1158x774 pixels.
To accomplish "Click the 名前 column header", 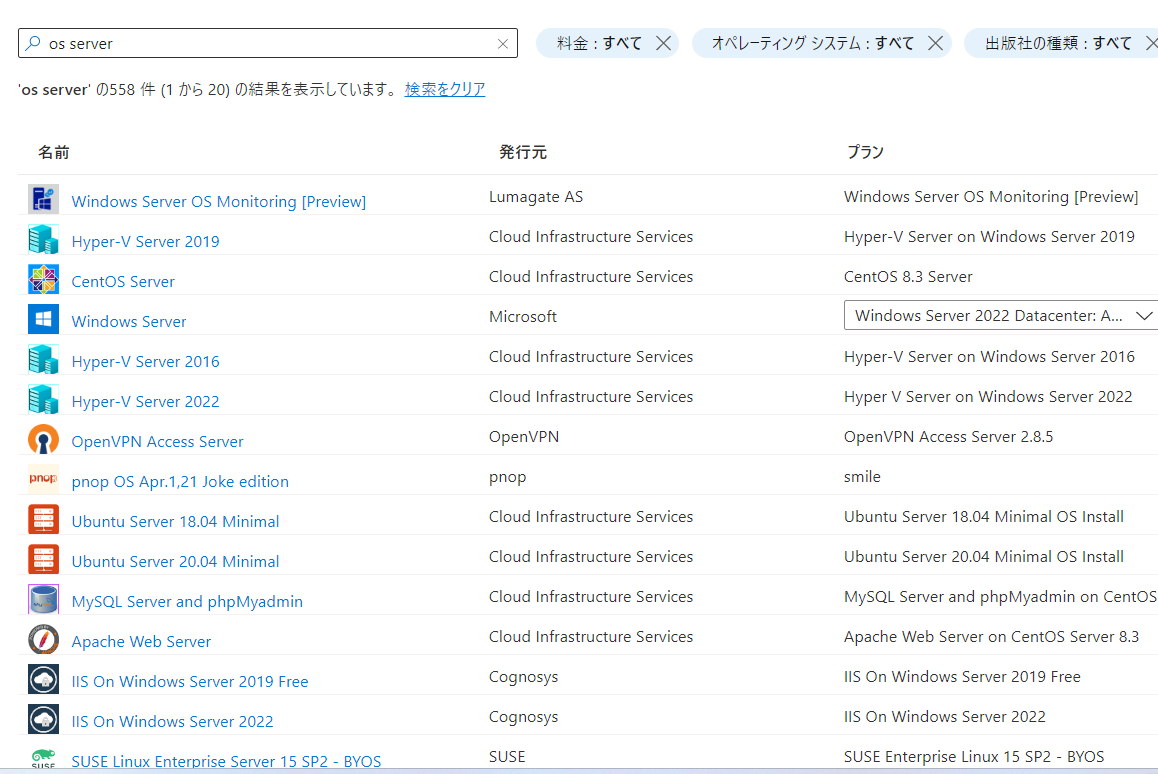I will pyautogui.click(x=54, y=152).
